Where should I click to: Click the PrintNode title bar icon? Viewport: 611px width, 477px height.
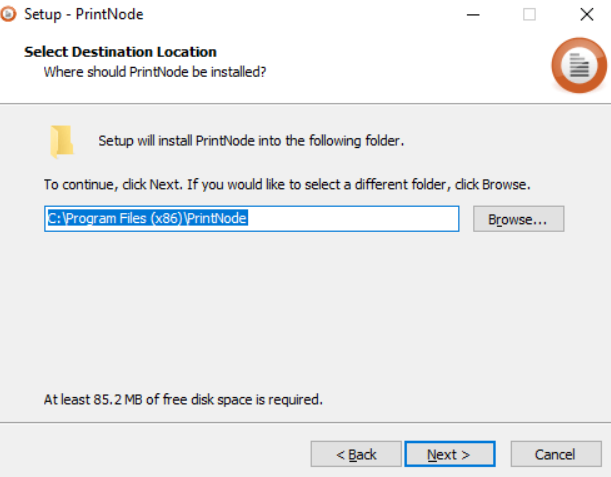point(10,15)
